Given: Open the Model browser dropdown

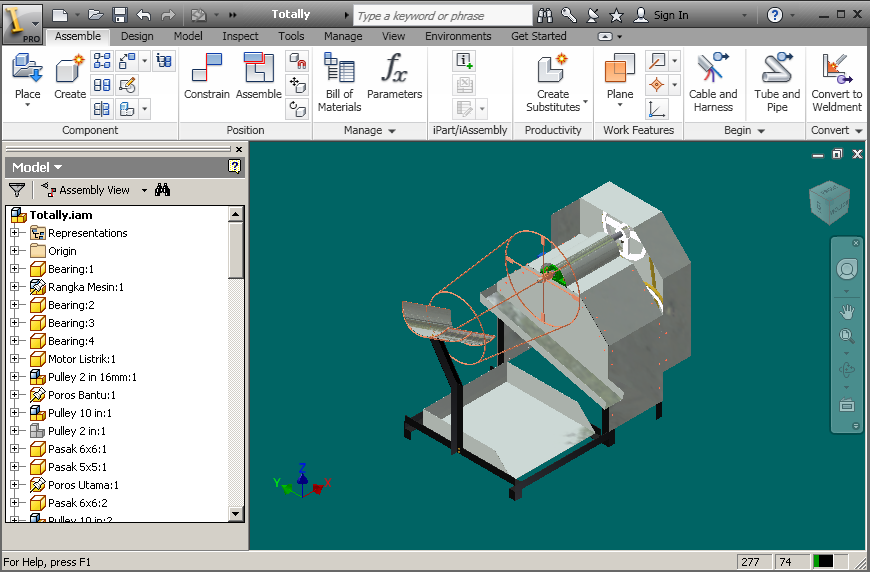Looking at the screenshot, I should [37, 167].
